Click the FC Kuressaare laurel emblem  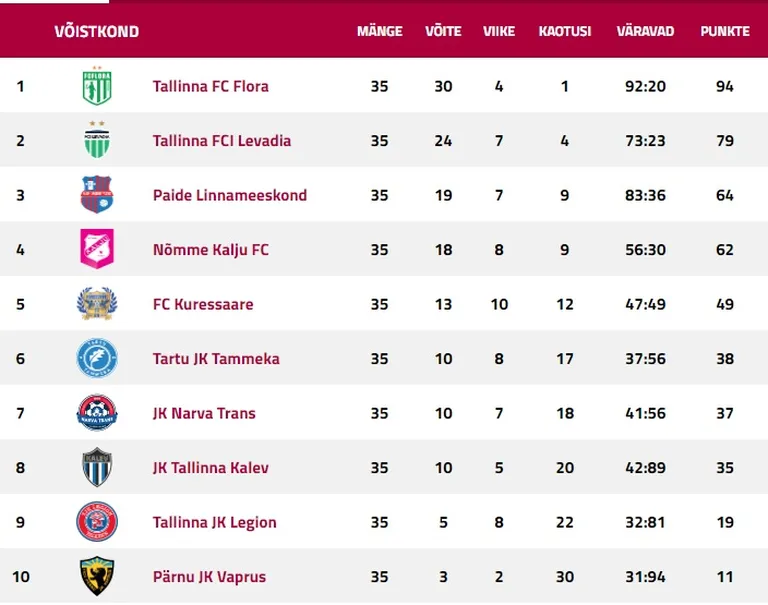pyautogui.click(x=97, y=304)
